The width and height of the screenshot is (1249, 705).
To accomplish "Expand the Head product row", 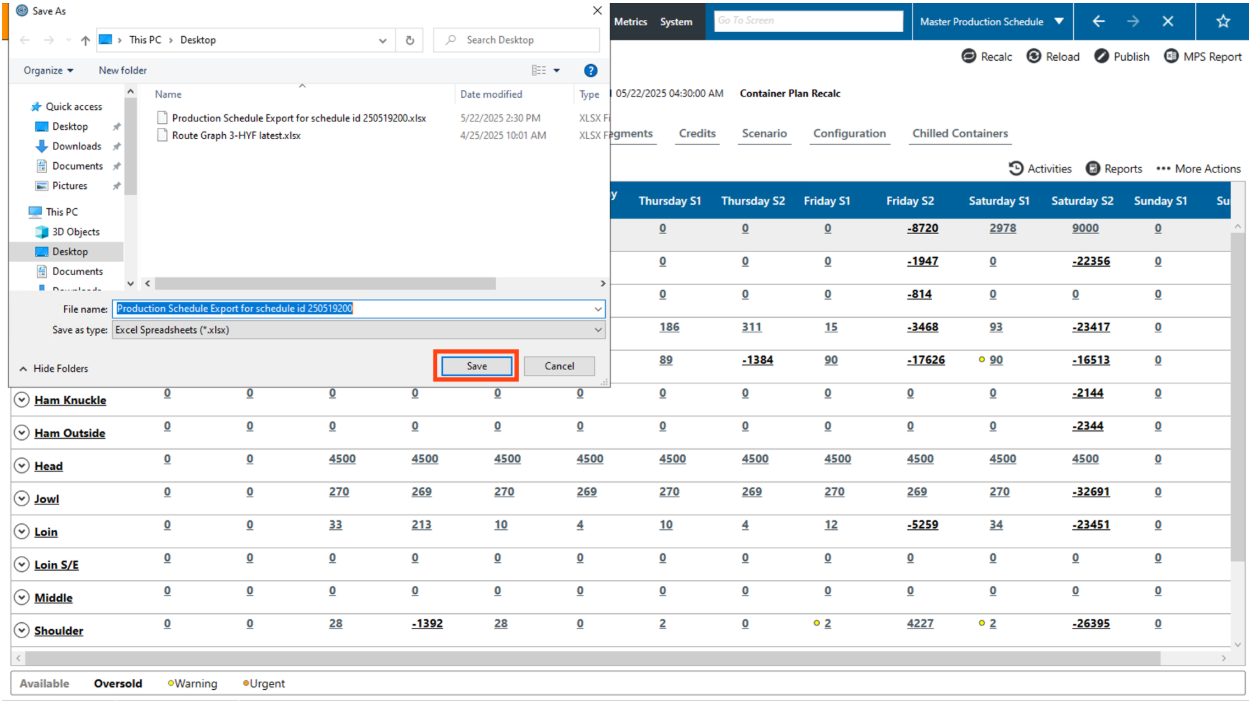I will [21, 466].
